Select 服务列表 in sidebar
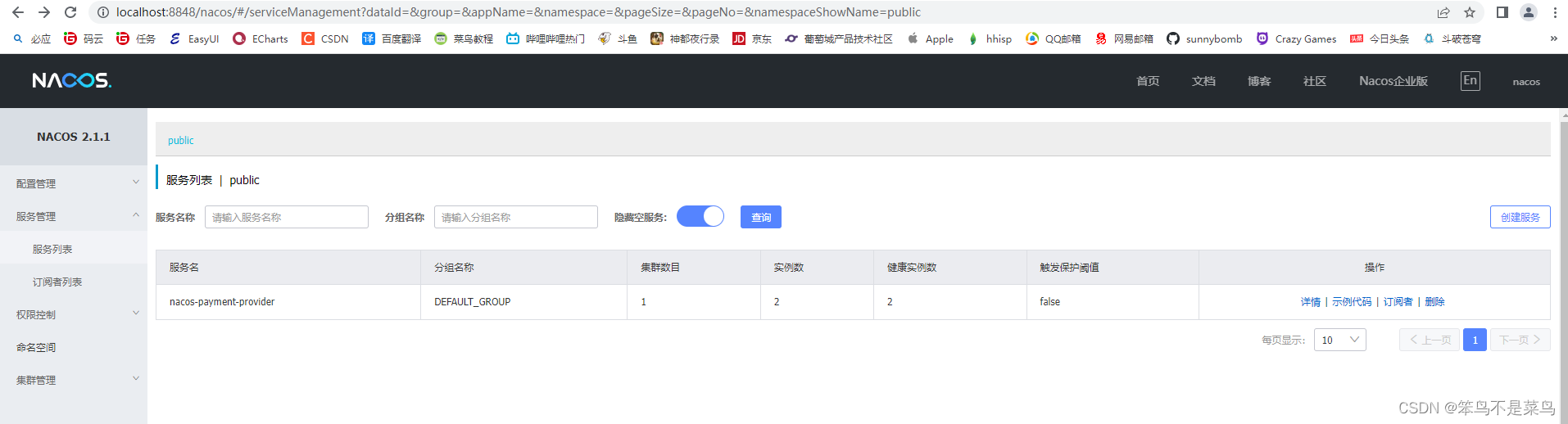 pos(74,249)
